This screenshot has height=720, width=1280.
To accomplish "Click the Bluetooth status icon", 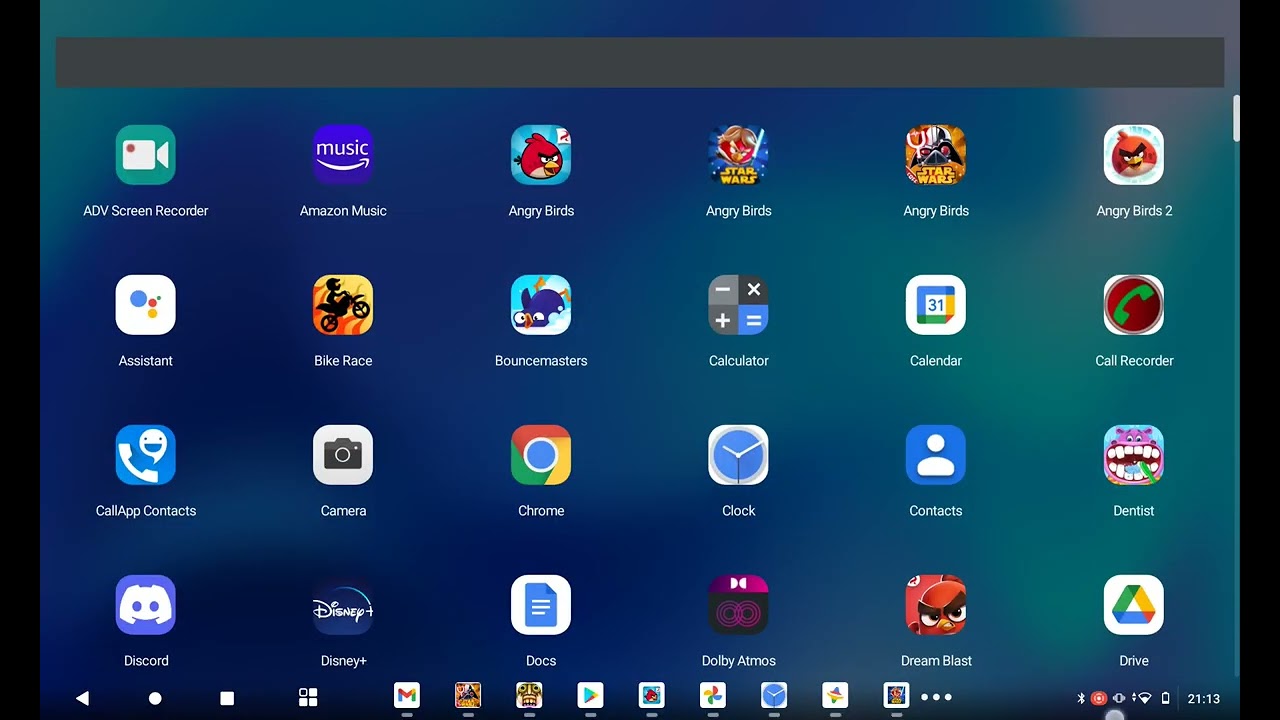I will tap(1081, 698).
